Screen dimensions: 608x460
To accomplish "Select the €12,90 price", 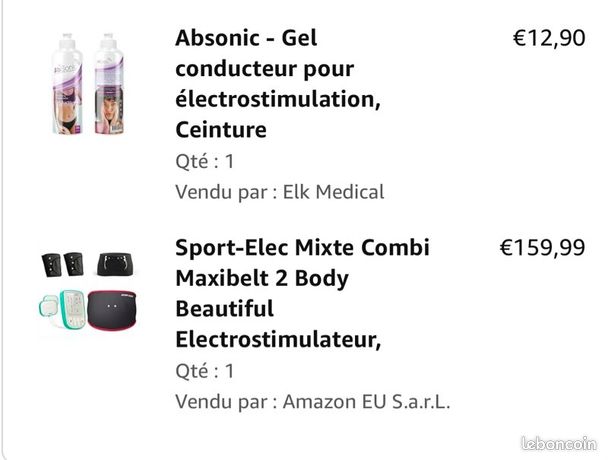I will (x=549, y=38).
